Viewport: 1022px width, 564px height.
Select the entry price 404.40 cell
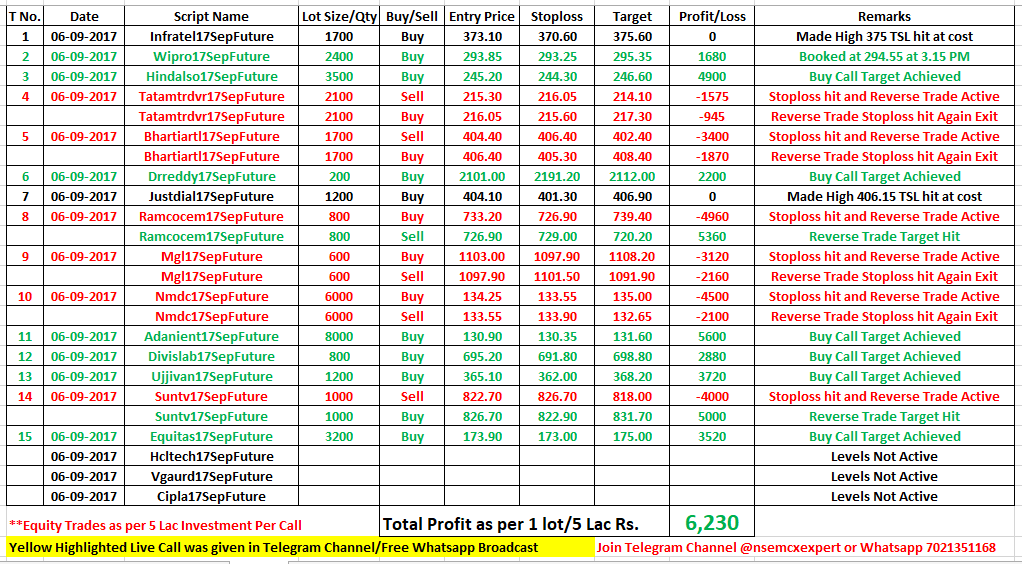coord(482,136)
